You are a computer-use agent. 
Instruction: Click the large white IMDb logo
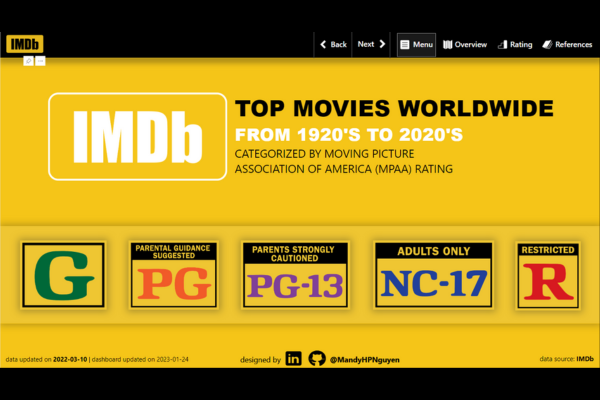[x=138, y=137]
